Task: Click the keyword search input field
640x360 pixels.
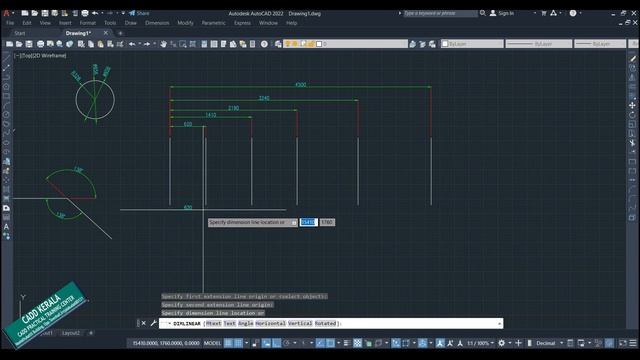Action: tap(440, 13)
